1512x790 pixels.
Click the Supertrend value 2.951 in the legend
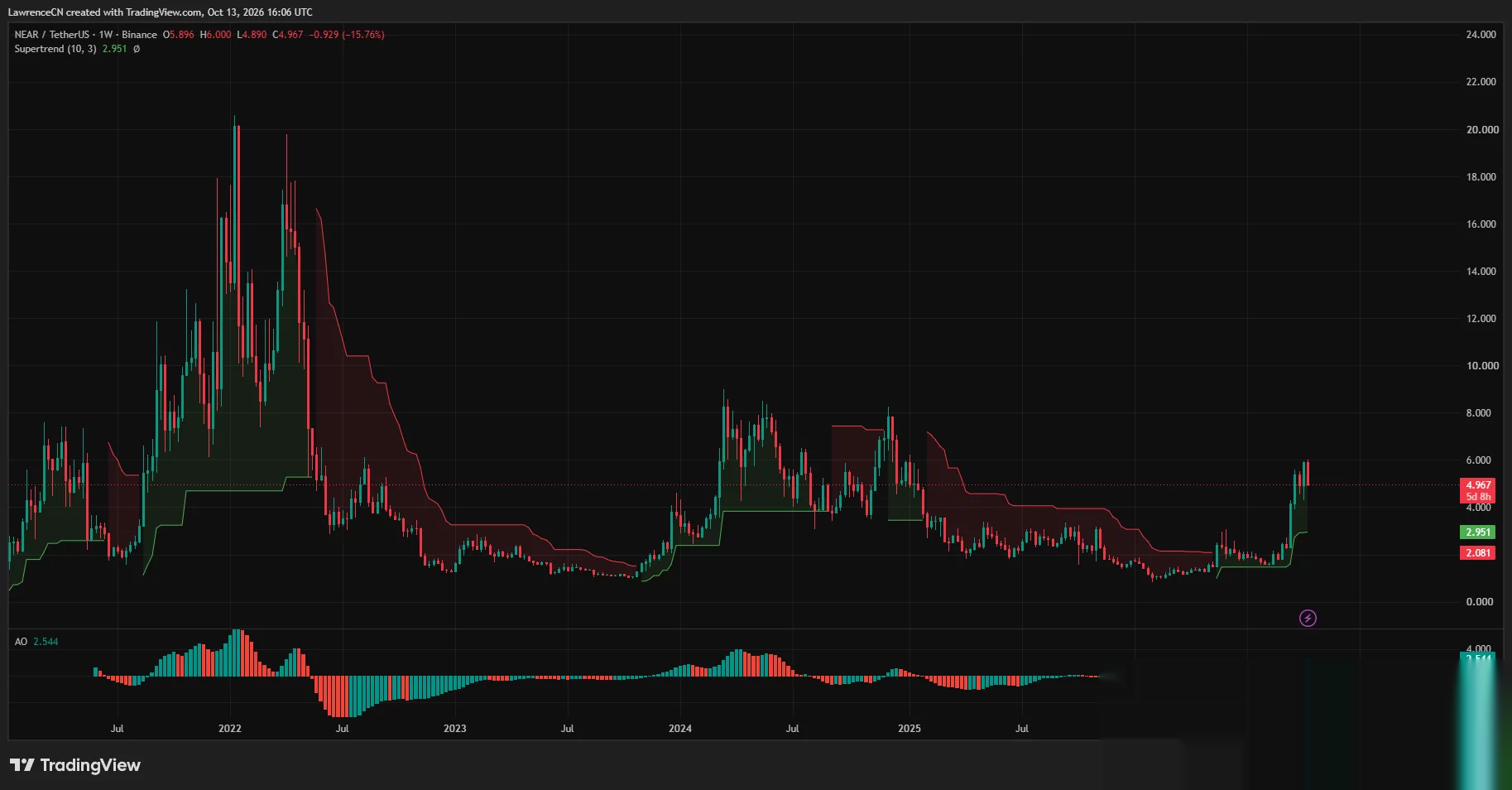(x=115, y=49)
